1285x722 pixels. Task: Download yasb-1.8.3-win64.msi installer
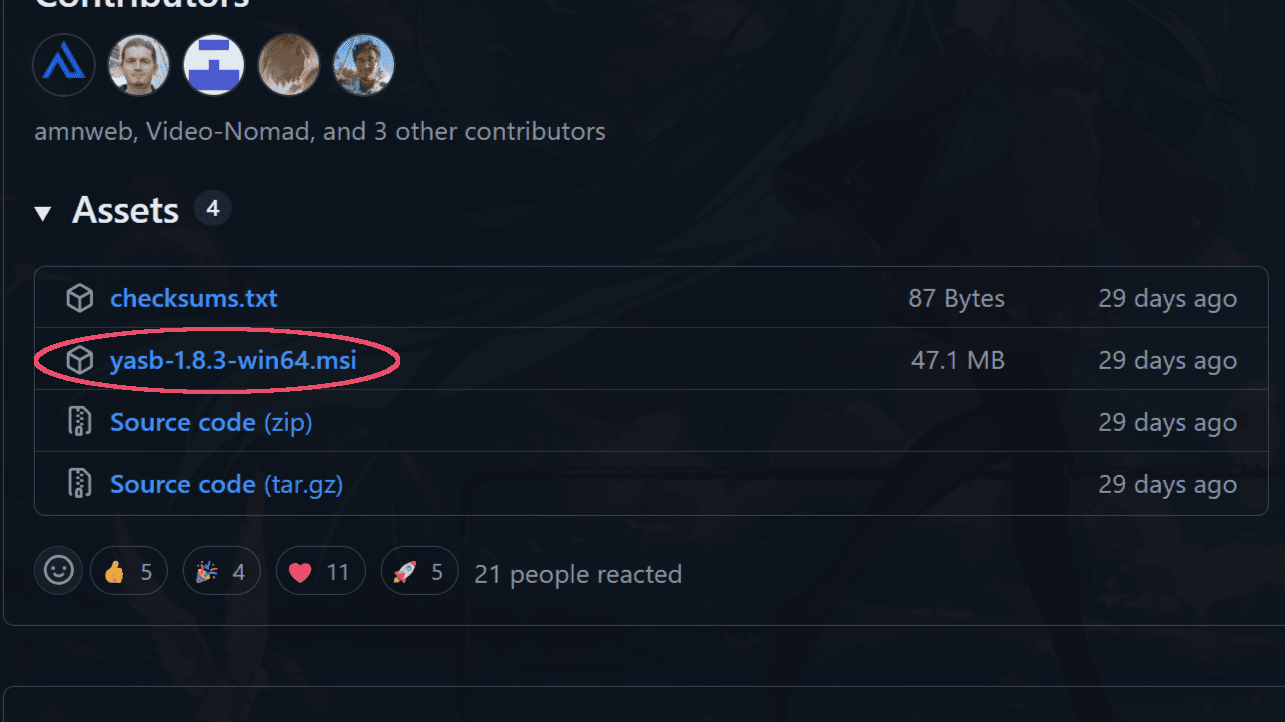point(233,360)
